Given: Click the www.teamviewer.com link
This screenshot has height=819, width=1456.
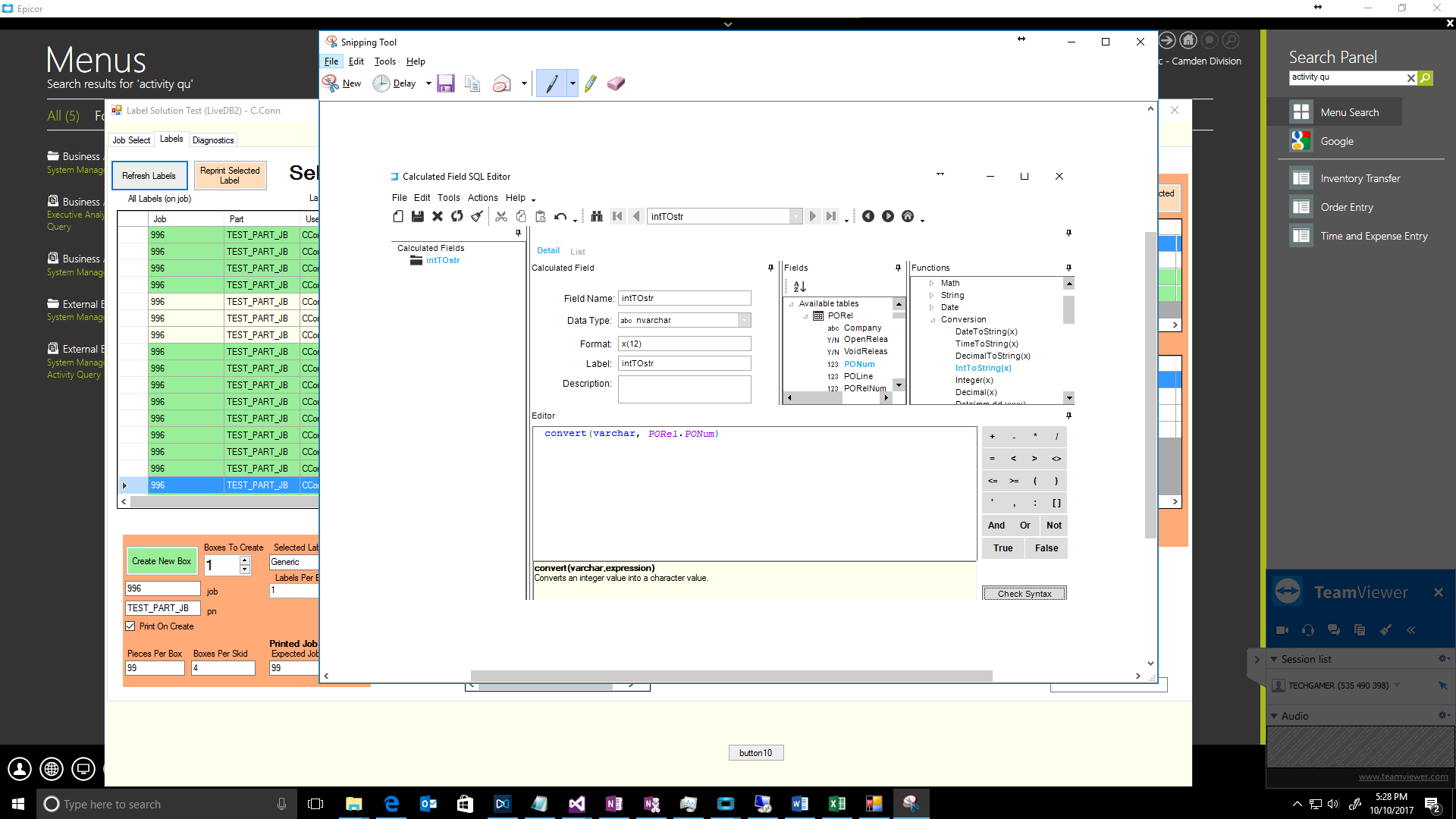Looking at the screenshot, I should [x=1403, y=777].
